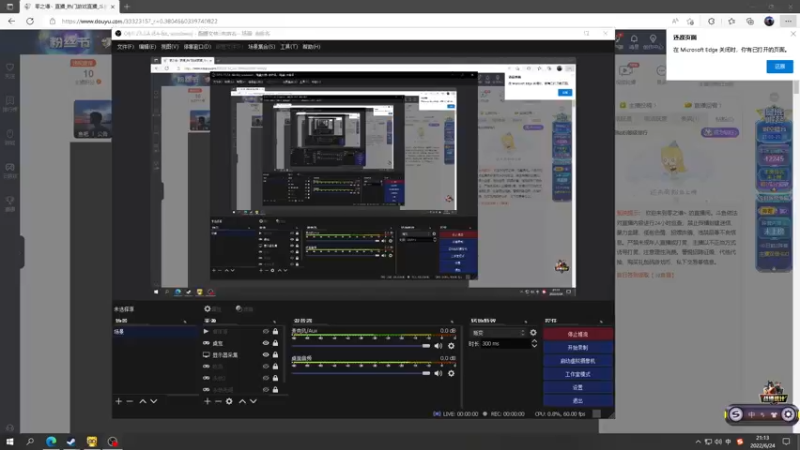
Task: Open the Edge Favorites toolbar icon
Action: [x=732, y=21]
